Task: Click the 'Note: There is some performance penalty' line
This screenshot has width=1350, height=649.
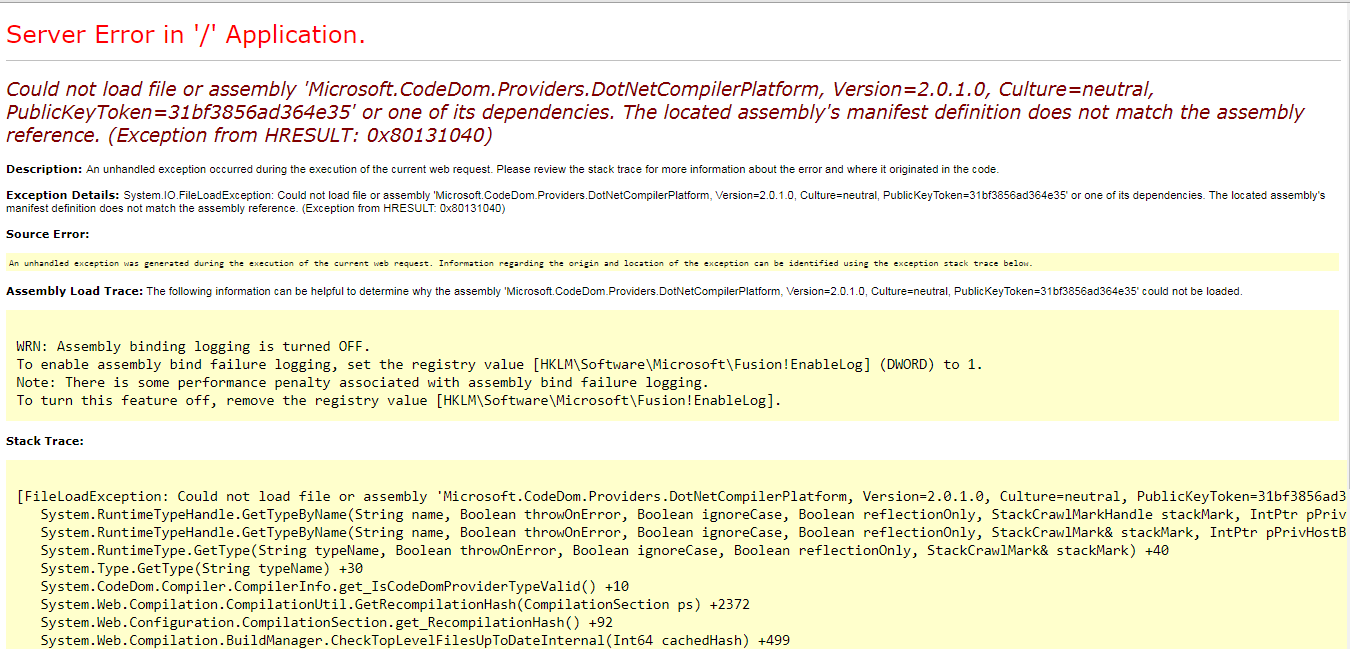Action: coord(362,382)
